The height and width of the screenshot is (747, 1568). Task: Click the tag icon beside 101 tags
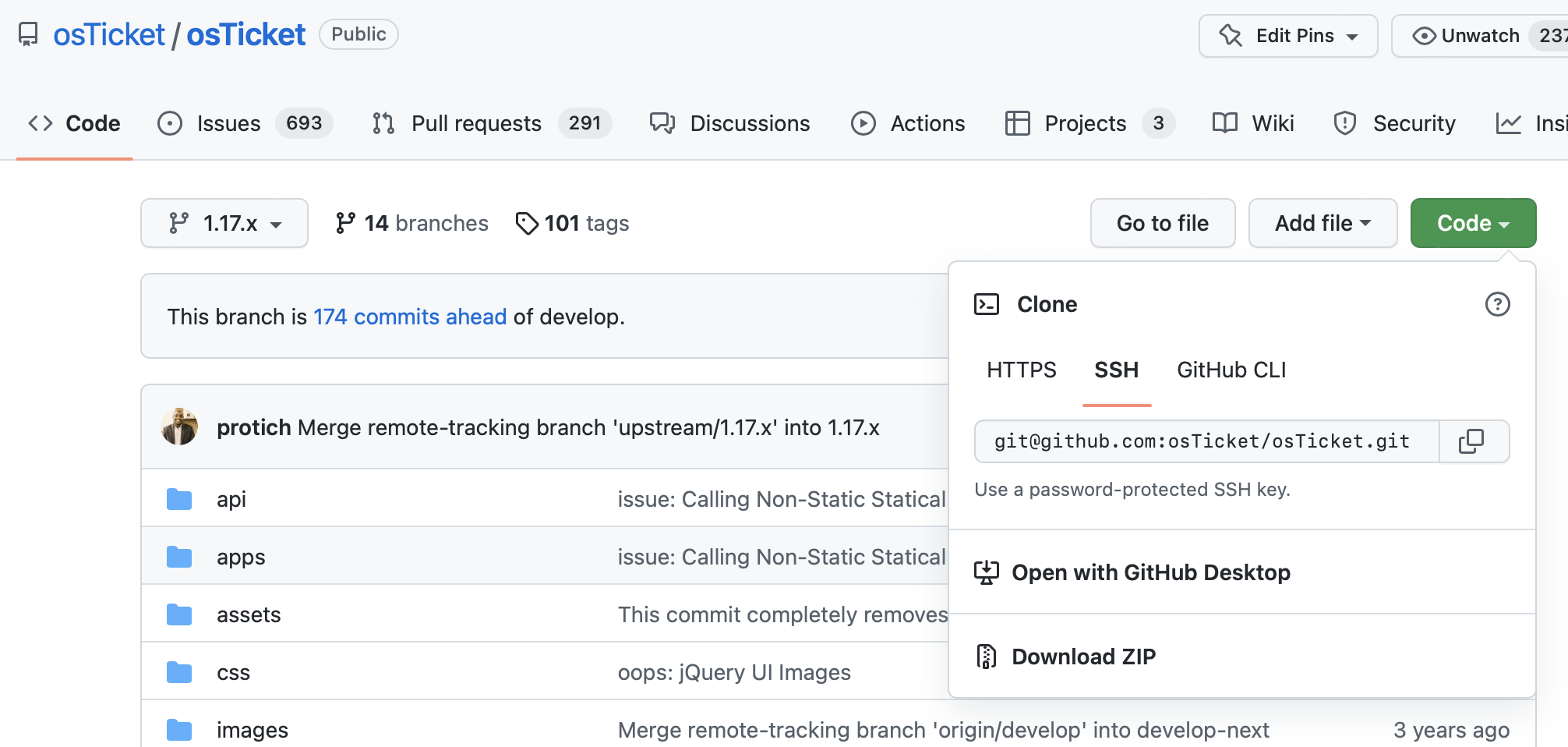[527, 223]
